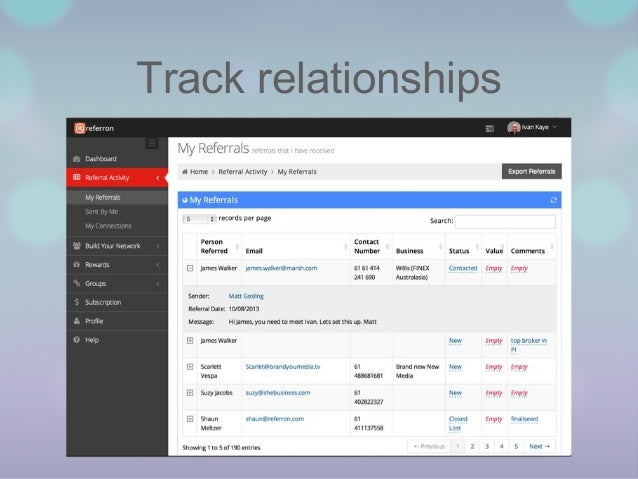This screenshot has height=479, width=638.
Task: Edit the 'finalisewd' comment
Action: (524, 419)
